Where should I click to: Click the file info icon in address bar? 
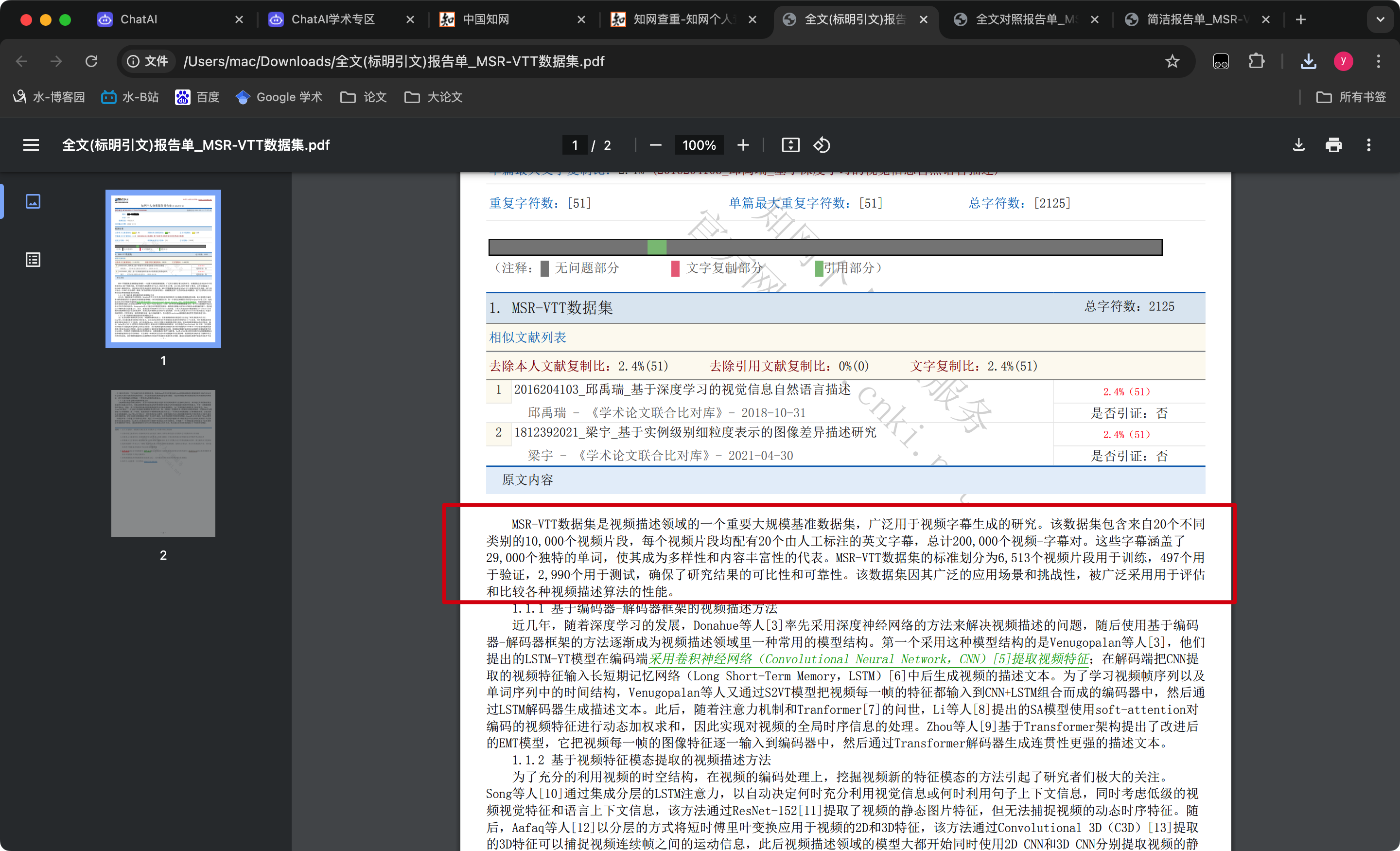pos(132,61)
